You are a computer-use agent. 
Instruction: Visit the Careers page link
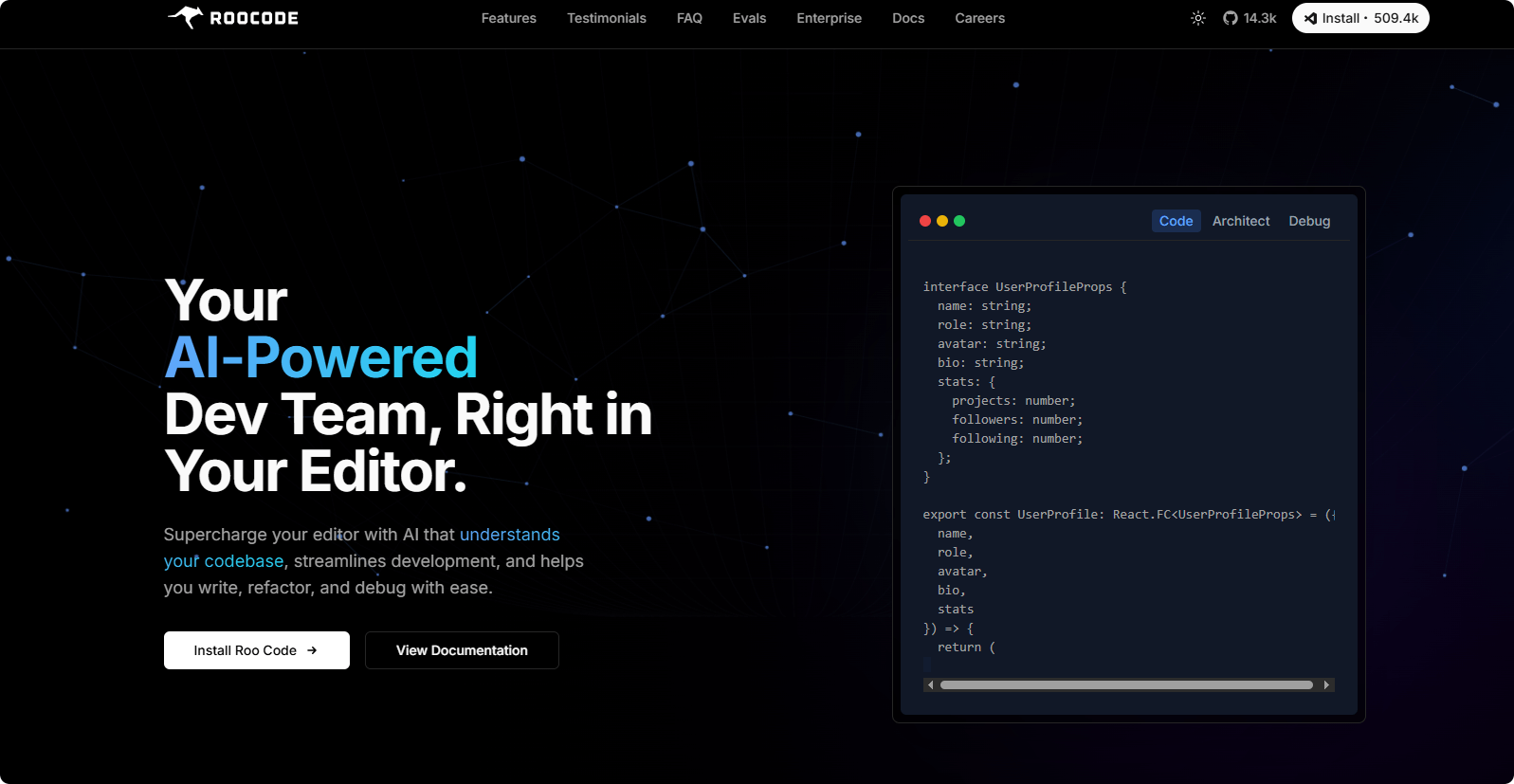(979, 18)
